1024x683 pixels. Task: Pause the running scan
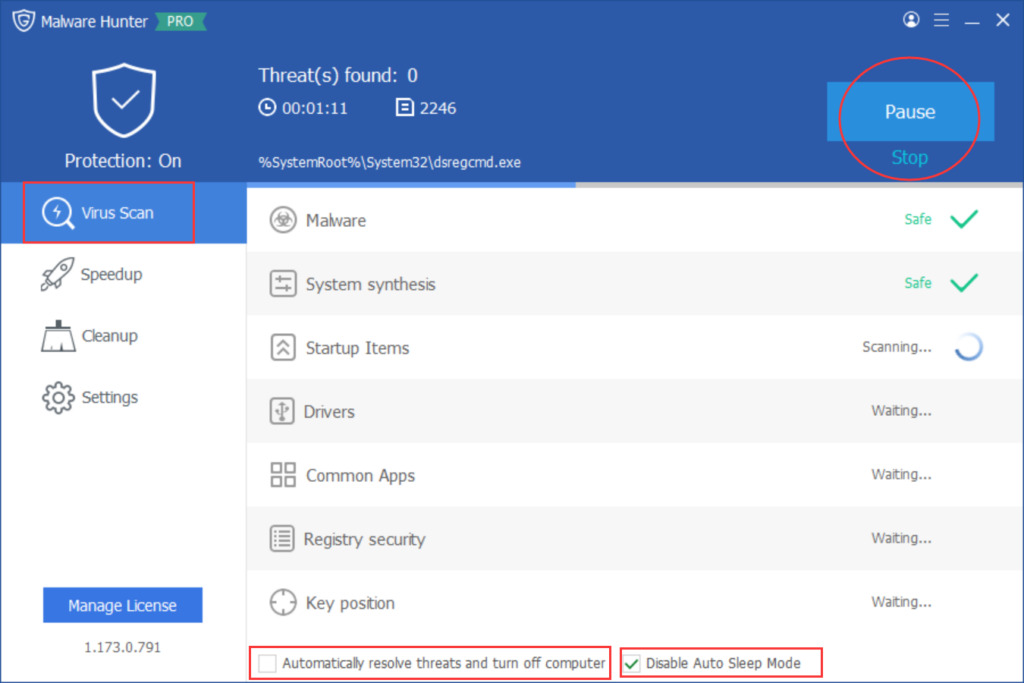[909, 113]
